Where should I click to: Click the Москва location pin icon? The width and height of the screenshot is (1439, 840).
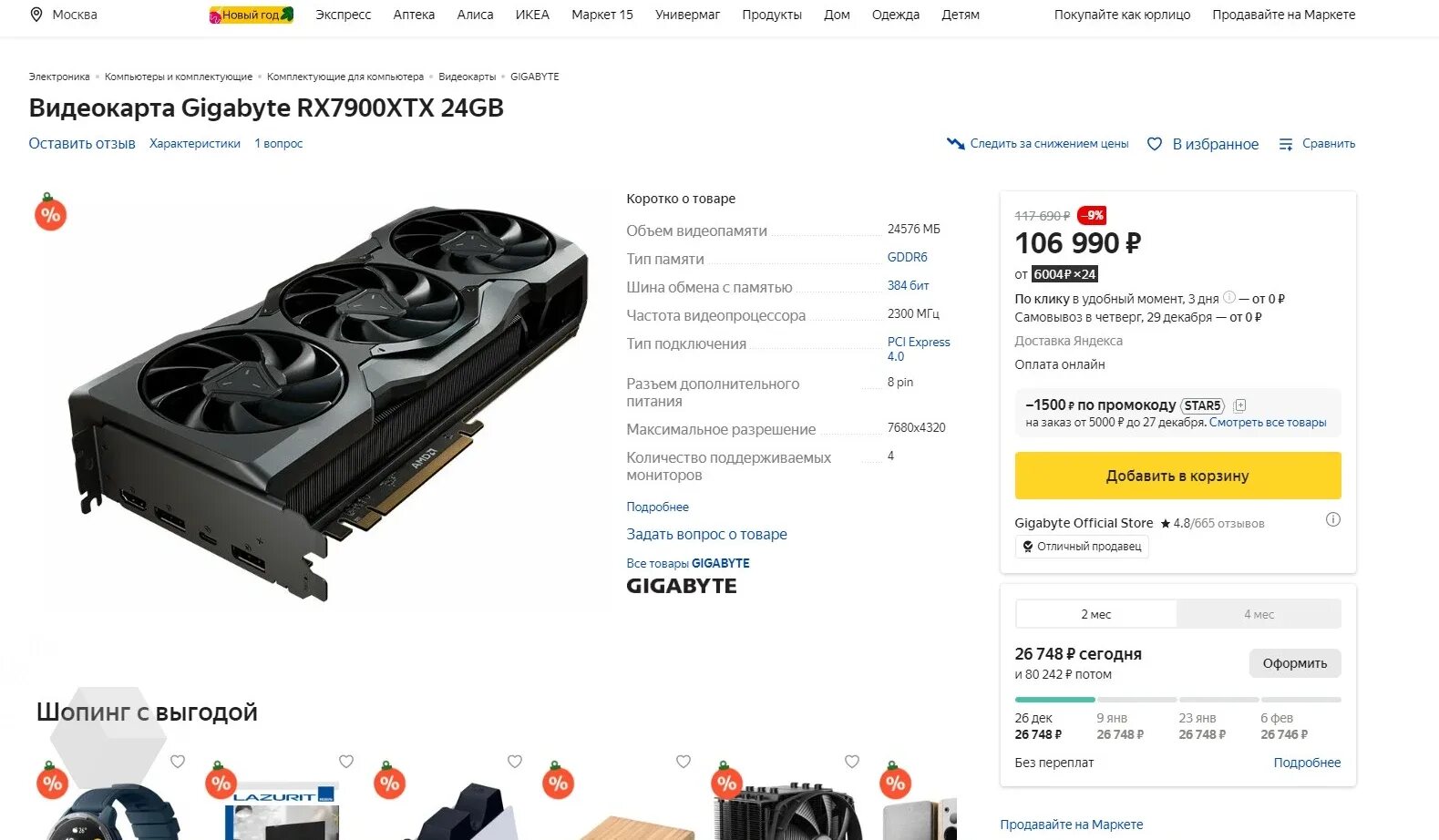tap(36, 15)
